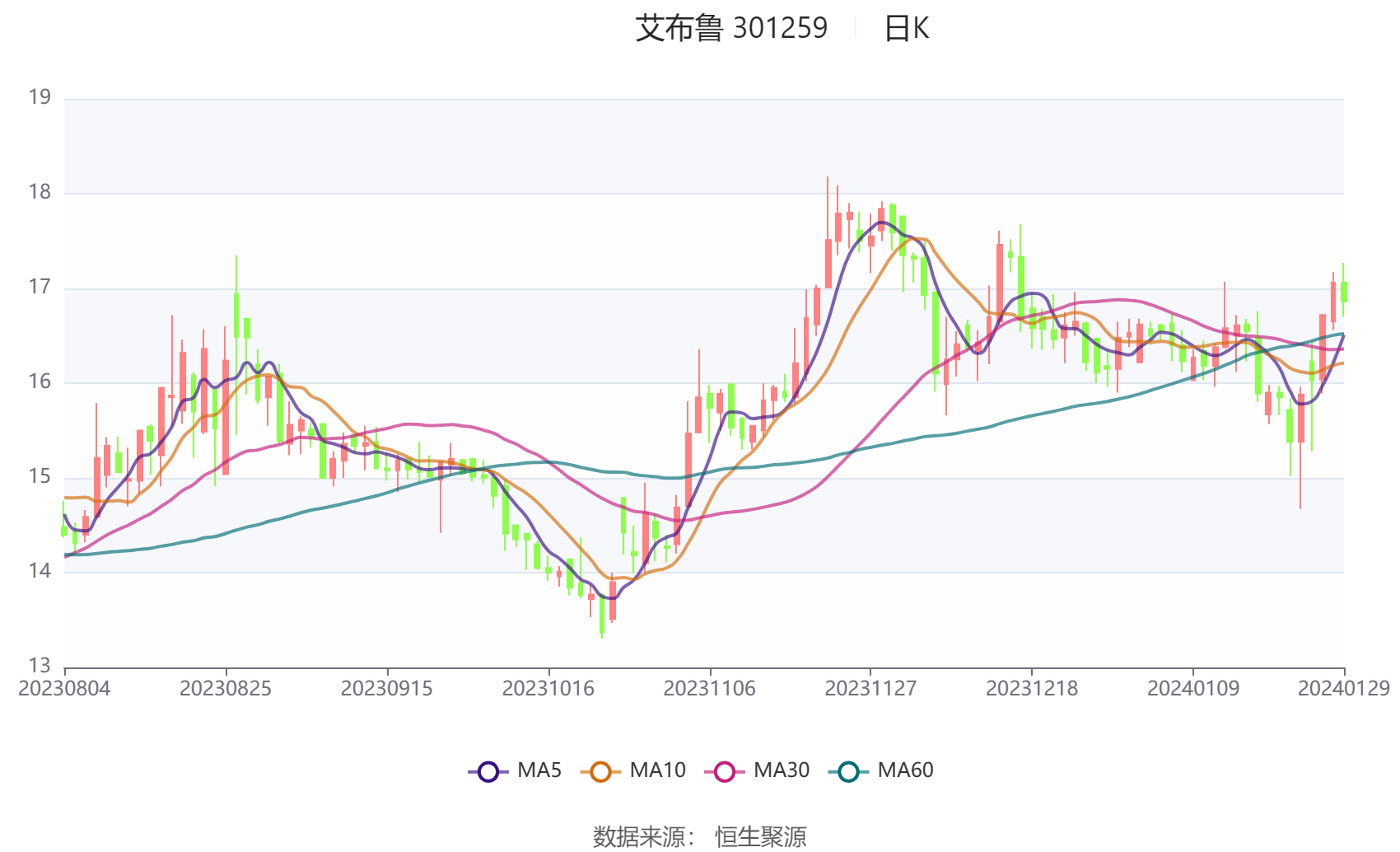Select the 20231016 date axis label
Image resolution: width=1400 pixels, height=852 pixels.
[548, 688]
